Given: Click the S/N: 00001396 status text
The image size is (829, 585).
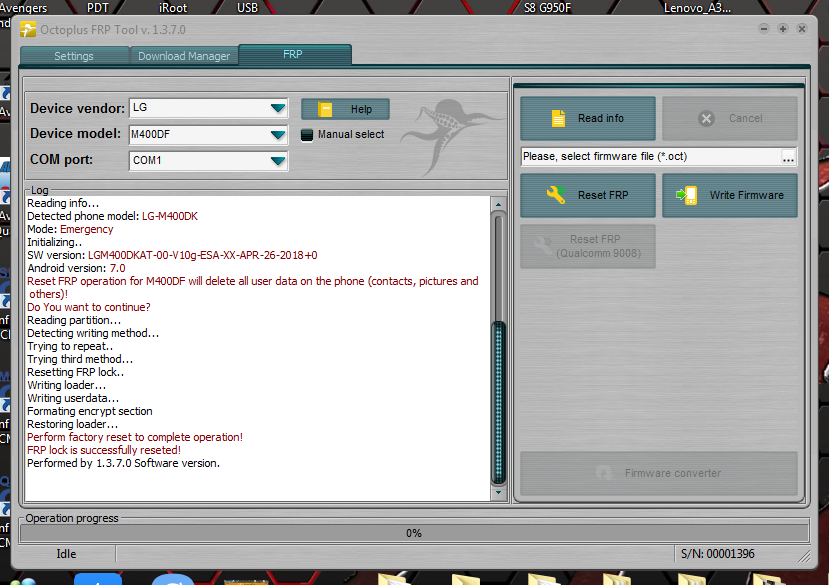Looking at the screenshot, I should 717,554.
